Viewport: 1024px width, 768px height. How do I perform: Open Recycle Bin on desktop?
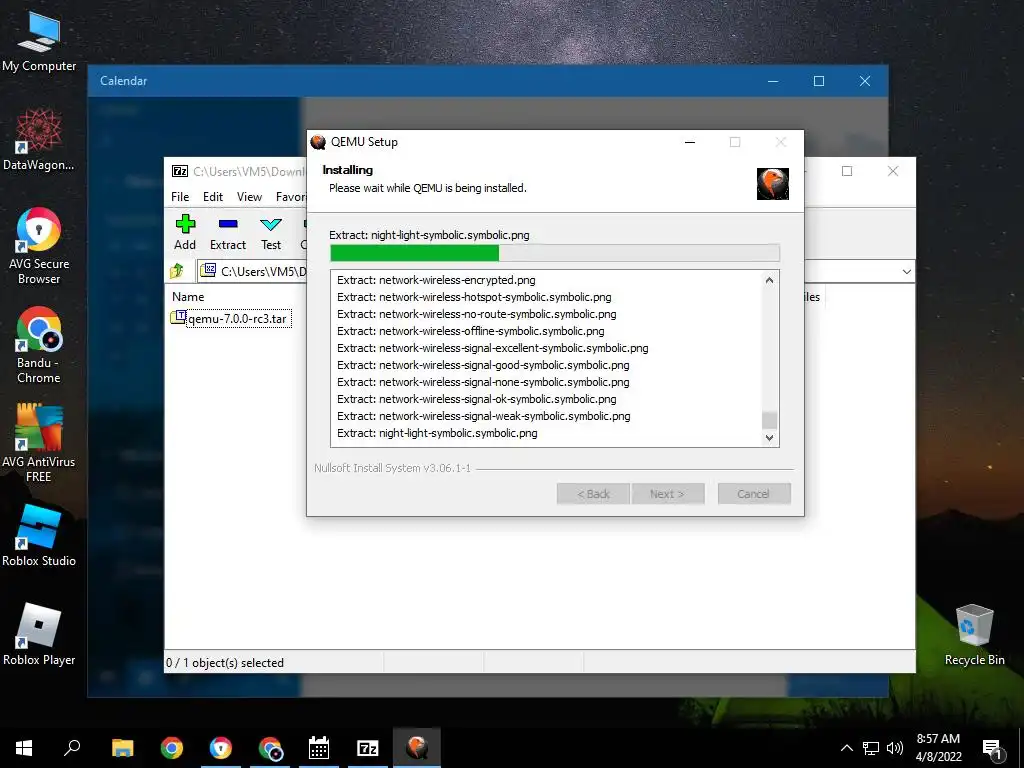point(974,635)
